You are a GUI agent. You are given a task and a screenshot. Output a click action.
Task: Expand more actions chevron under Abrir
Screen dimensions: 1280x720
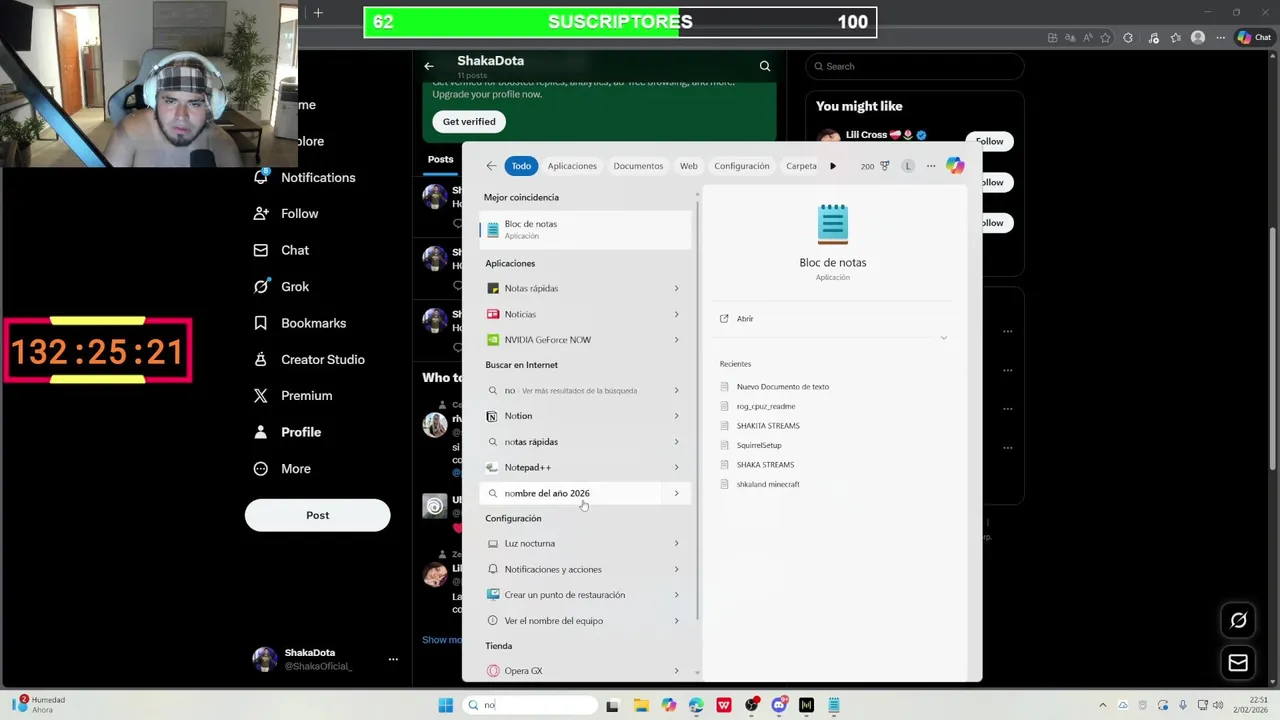(943, 338)
